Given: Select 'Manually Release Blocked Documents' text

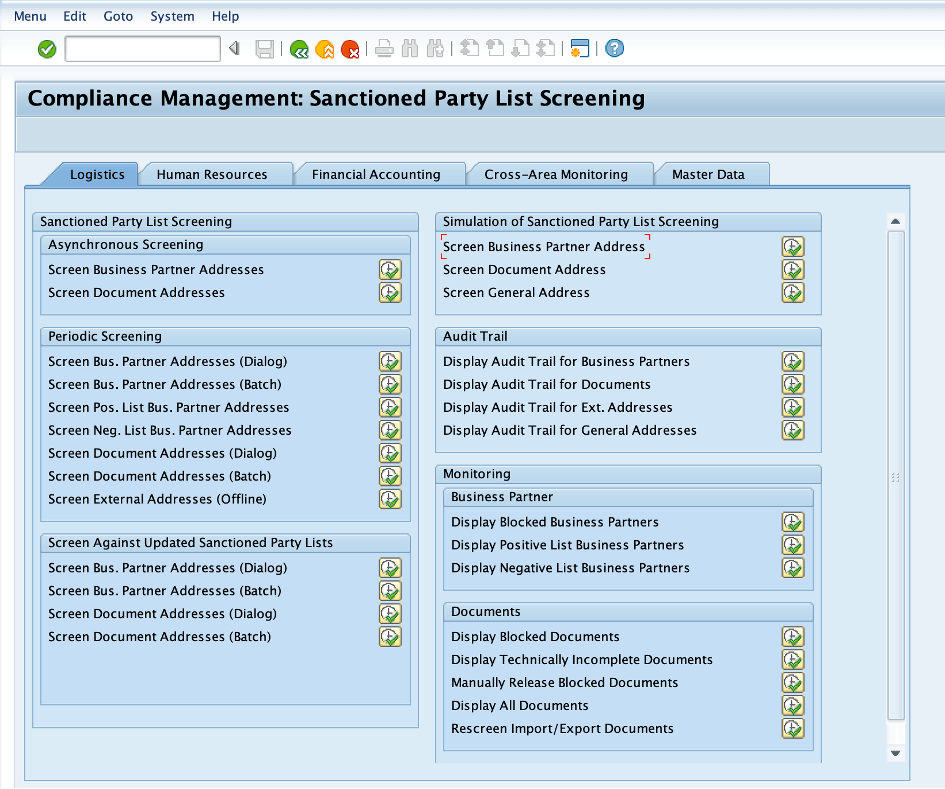Looking at the screenshot, I should (565, 682).
